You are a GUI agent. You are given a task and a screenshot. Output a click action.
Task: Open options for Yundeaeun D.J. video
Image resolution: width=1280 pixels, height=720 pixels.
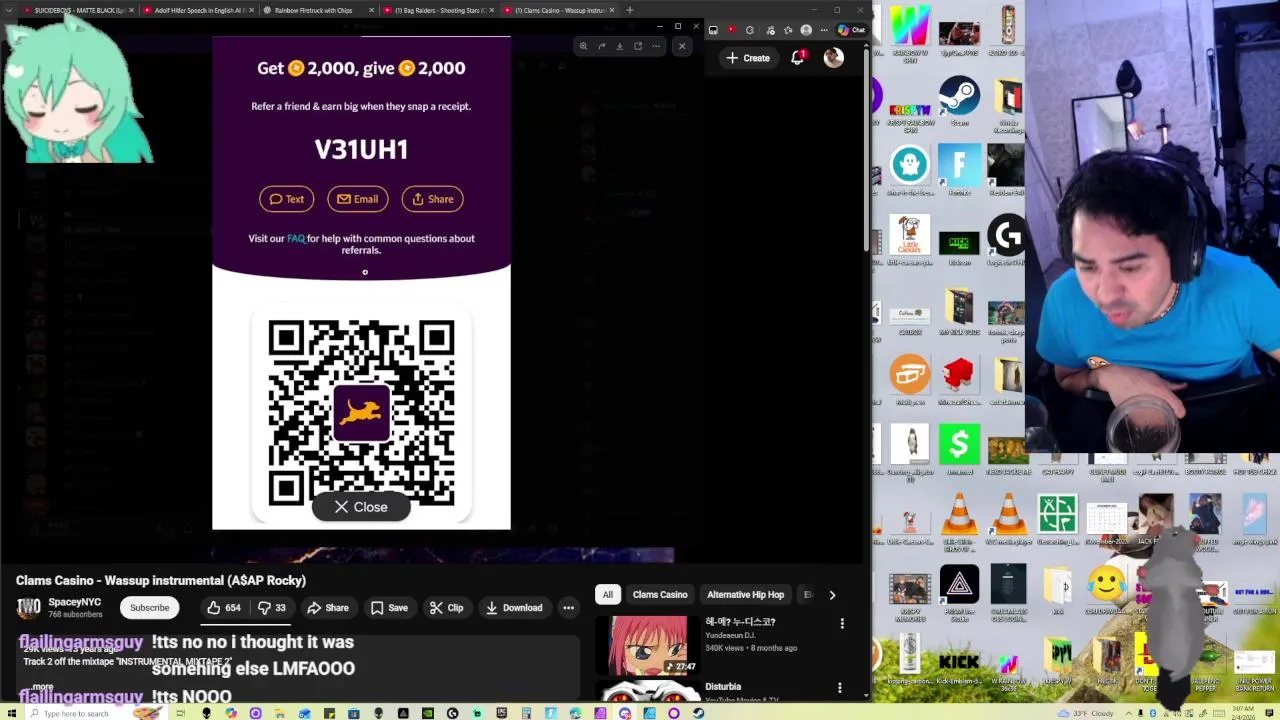click(x=842, y=624)
